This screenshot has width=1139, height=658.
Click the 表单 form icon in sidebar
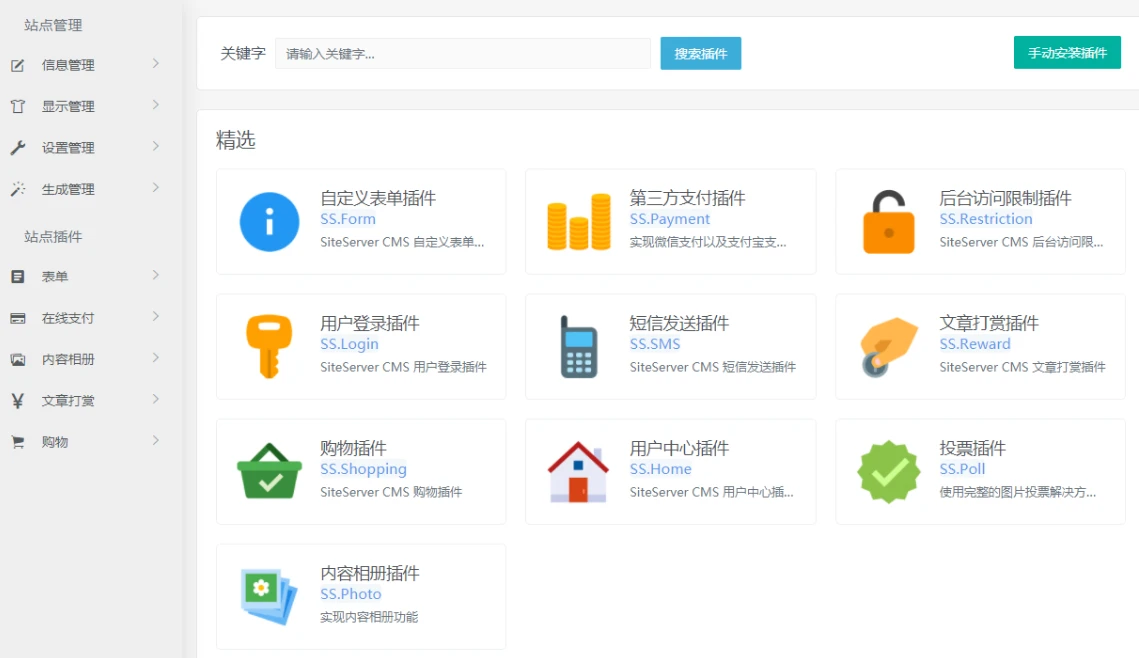tap(17, 277)
